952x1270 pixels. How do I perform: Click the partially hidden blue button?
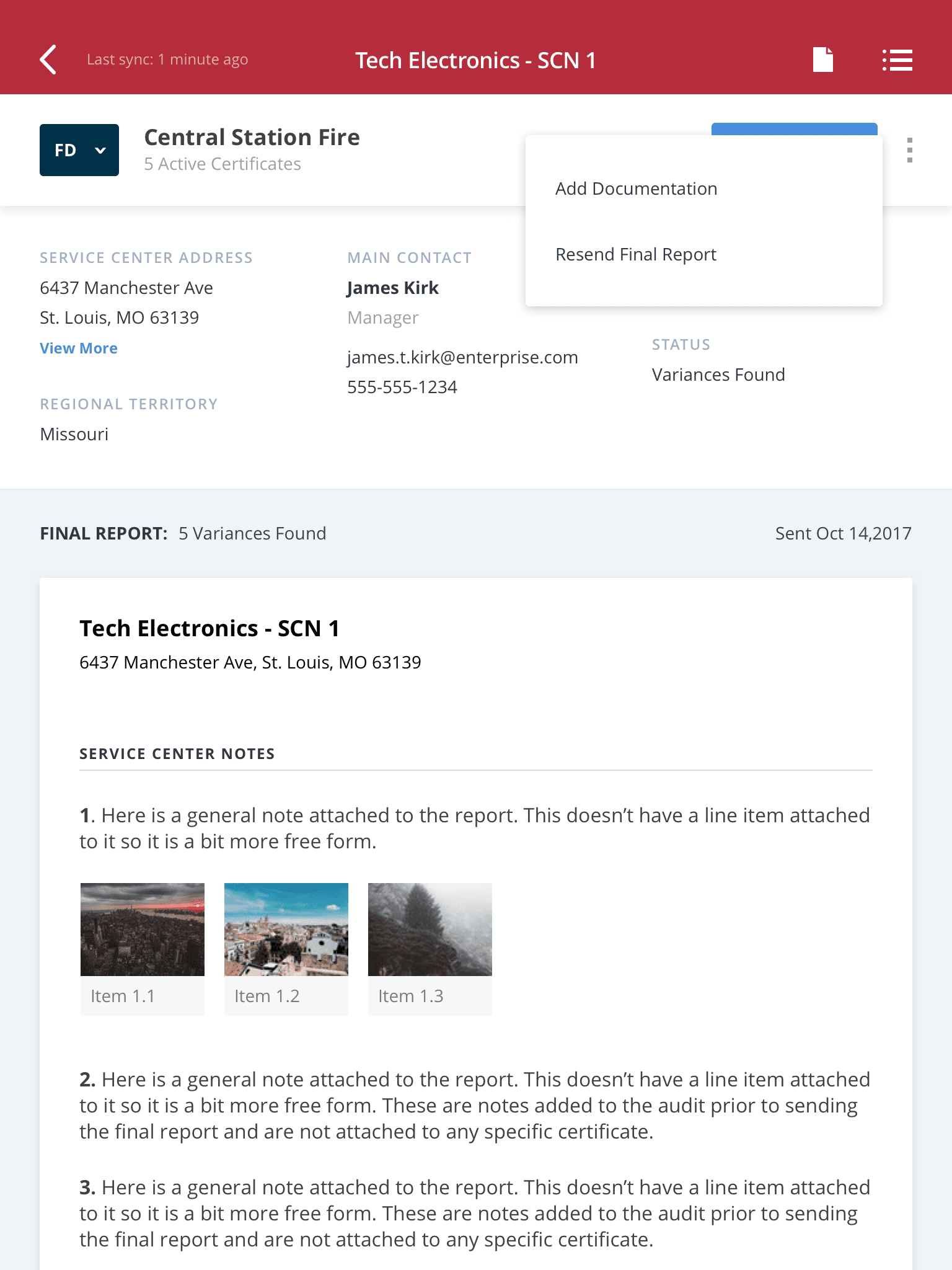pyautogui.click(x=794, y=128)
